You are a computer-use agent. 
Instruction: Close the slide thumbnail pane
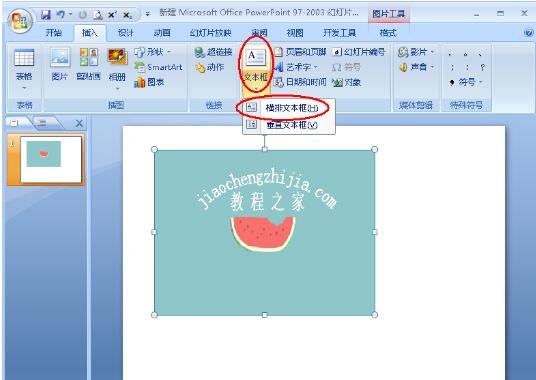[x=79, y=123]
